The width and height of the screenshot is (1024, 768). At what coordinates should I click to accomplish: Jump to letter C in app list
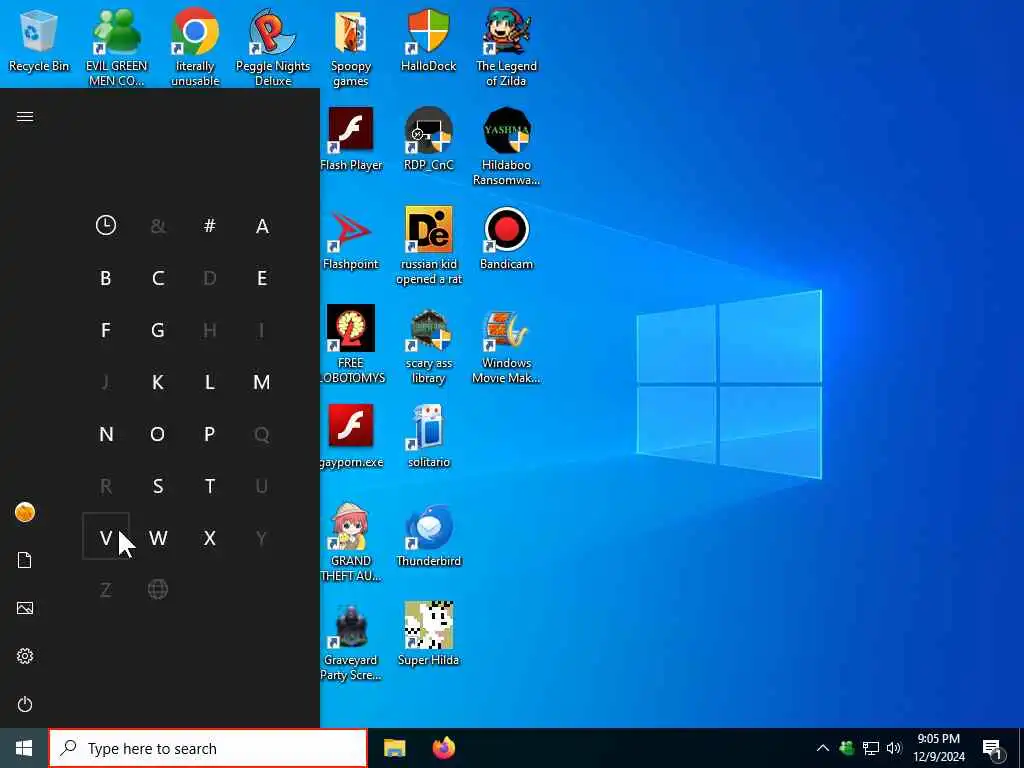pos(157,278)
